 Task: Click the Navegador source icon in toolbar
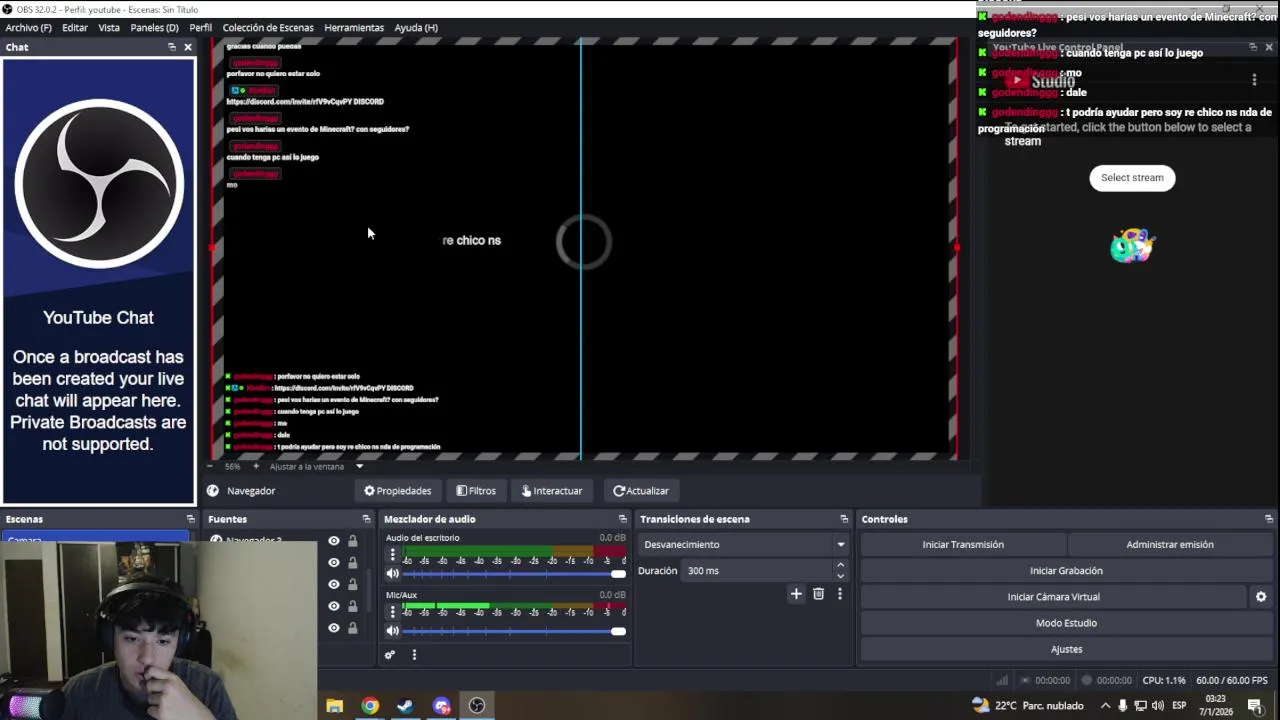tap(213, 491)
